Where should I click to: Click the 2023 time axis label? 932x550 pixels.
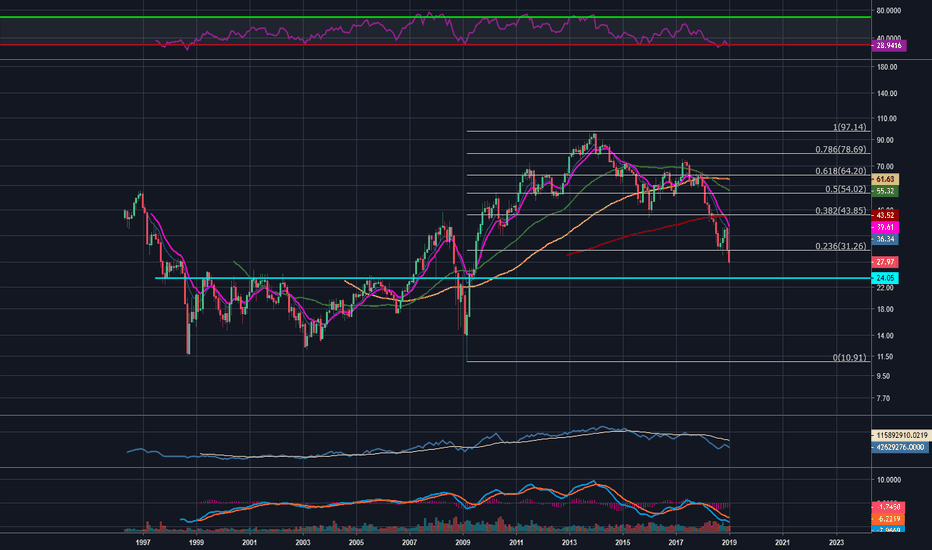click(x=836, y=542)
